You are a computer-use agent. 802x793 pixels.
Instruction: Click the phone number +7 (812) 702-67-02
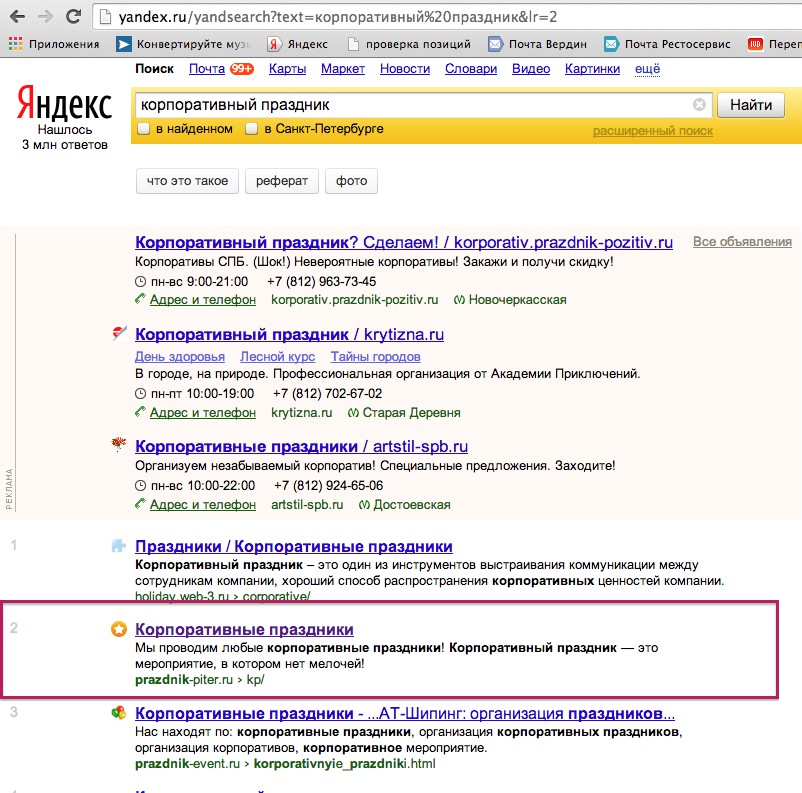click(327, 393)
